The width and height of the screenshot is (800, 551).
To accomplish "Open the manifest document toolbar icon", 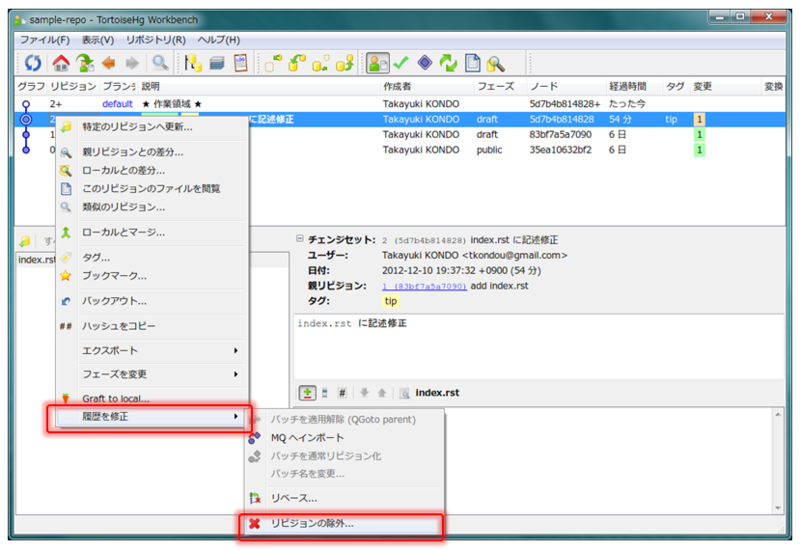I will pyautogui.click(x=472, y=63).
